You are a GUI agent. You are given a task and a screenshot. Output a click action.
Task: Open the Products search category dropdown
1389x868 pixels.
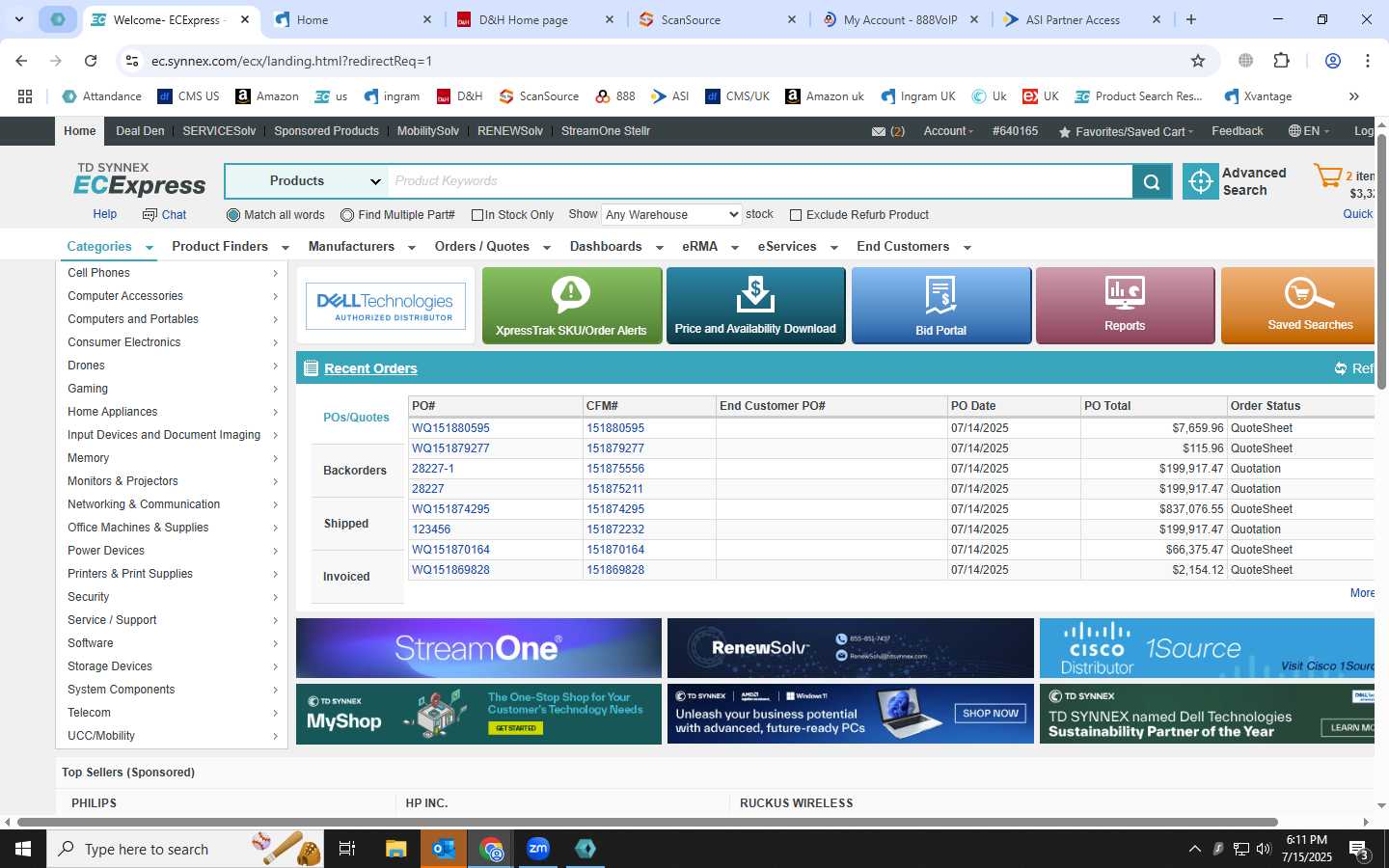click(x=306, y=181)
